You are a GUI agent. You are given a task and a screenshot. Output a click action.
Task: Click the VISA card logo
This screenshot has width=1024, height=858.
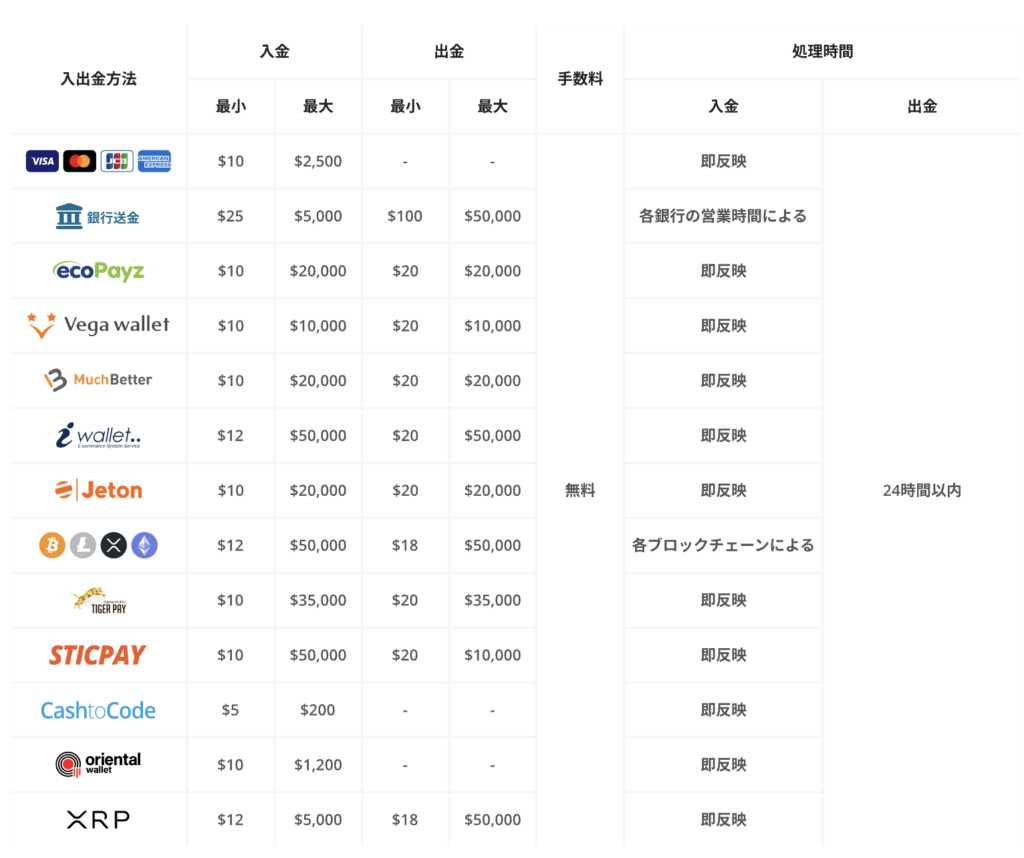(x=42, y=161)
